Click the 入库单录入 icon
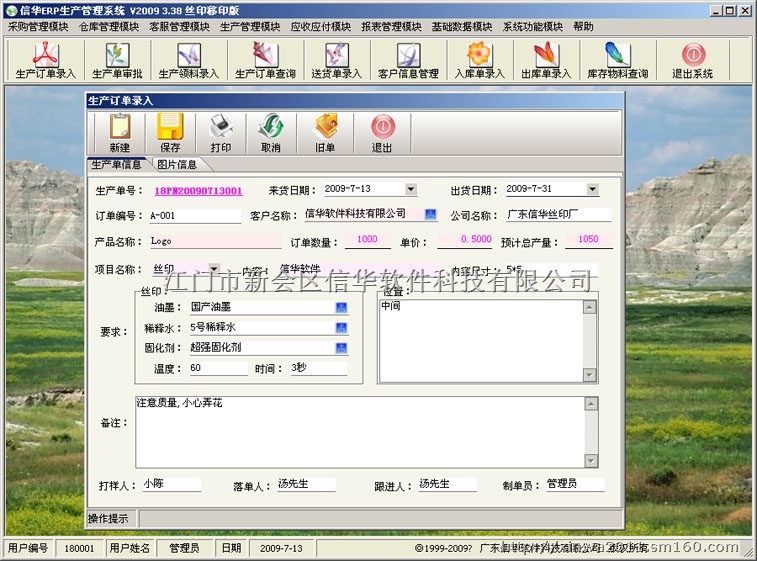Image resolution: width=757 pixels, height=561 pixels. 480,61
